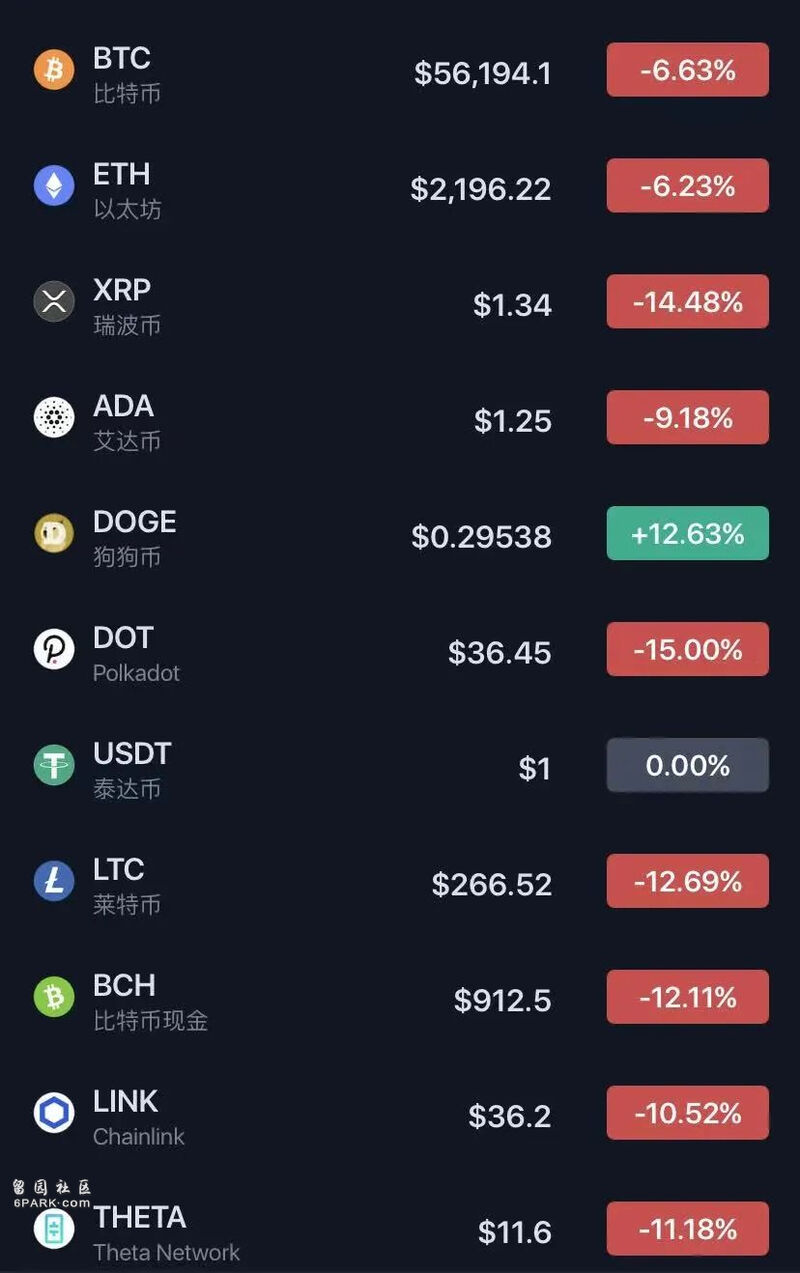Screen dimensions: 800x1273
Task: Select the Chainlink LINK hexagon icon
Action: [54, 1112]
